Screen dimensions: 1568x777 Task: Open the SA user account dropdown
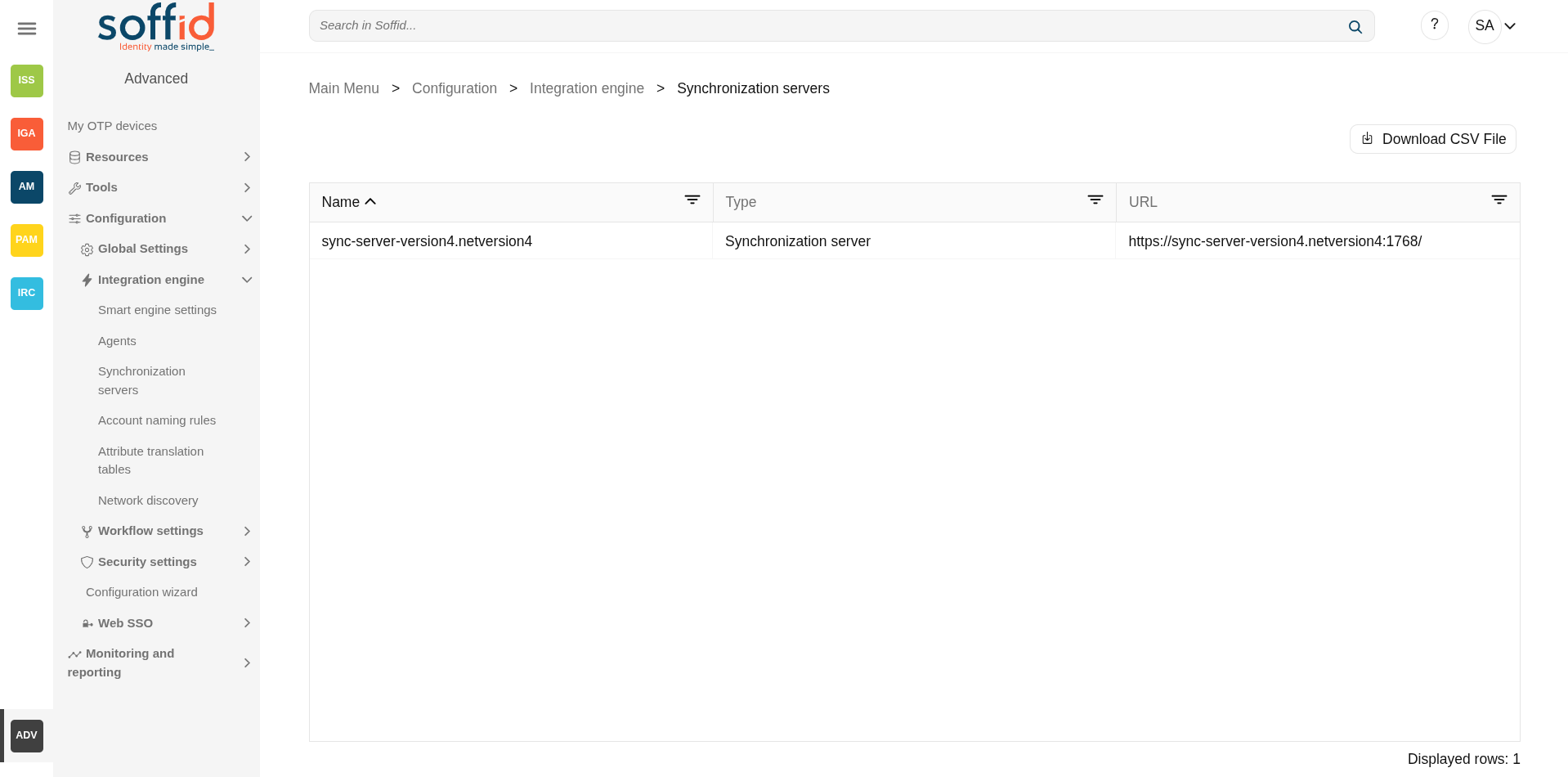1494,26
